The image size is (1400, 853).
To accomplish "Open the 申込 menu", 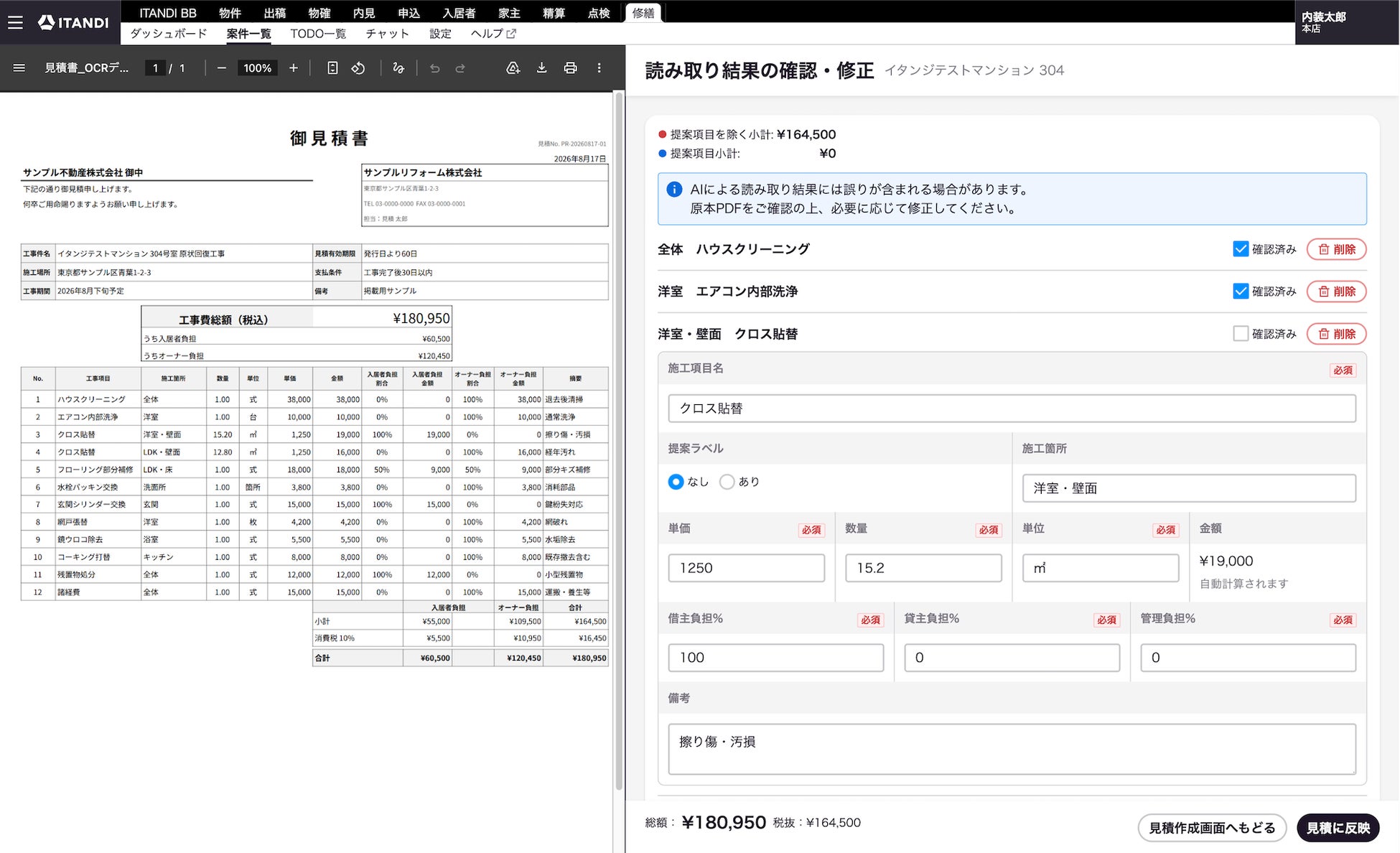I will tap(409, 13).
